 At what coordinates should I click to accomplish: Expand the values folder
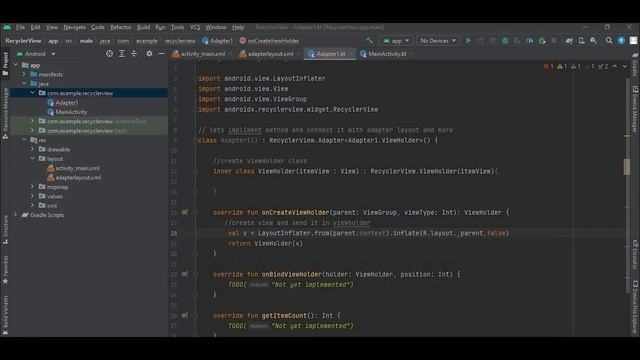[32, 196]
